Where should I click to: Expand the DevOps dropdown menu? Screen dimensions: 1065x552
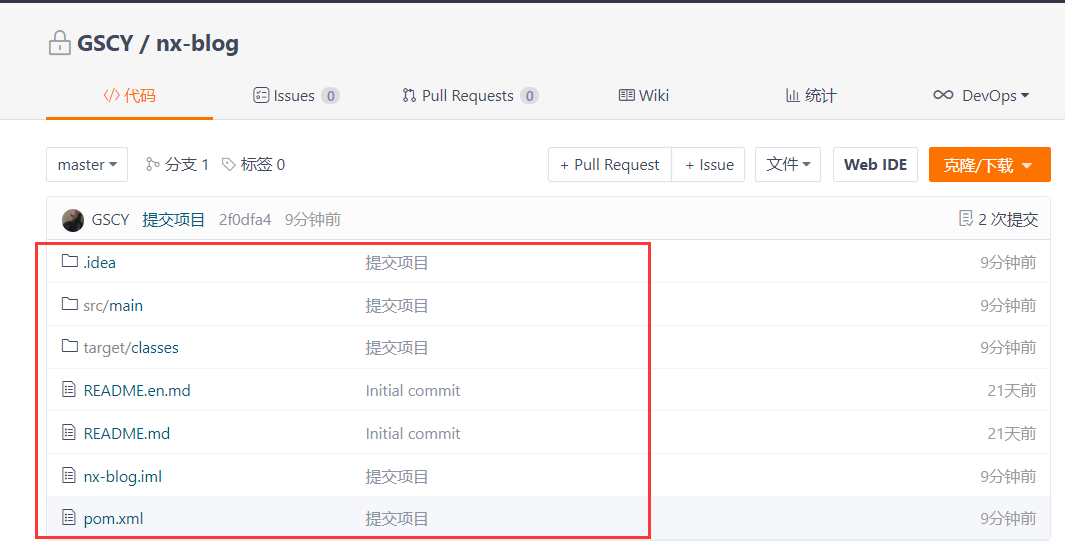(981, 96)
